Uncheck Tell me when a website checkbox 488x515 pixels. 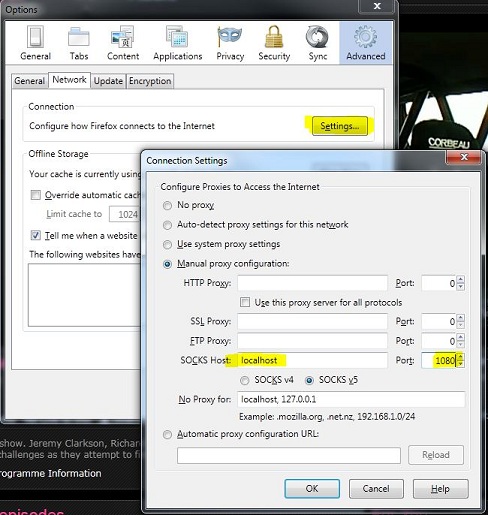click(x=36, y=235)
